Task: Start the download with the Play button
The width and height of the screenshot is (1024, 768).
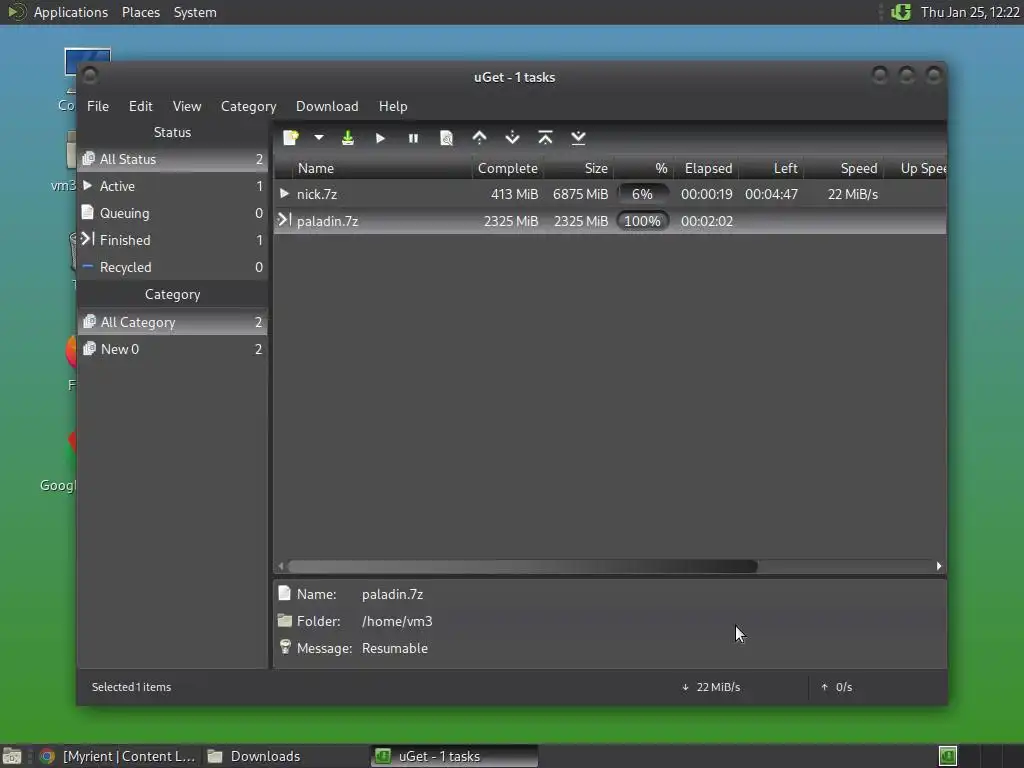Action: (380, 138)
